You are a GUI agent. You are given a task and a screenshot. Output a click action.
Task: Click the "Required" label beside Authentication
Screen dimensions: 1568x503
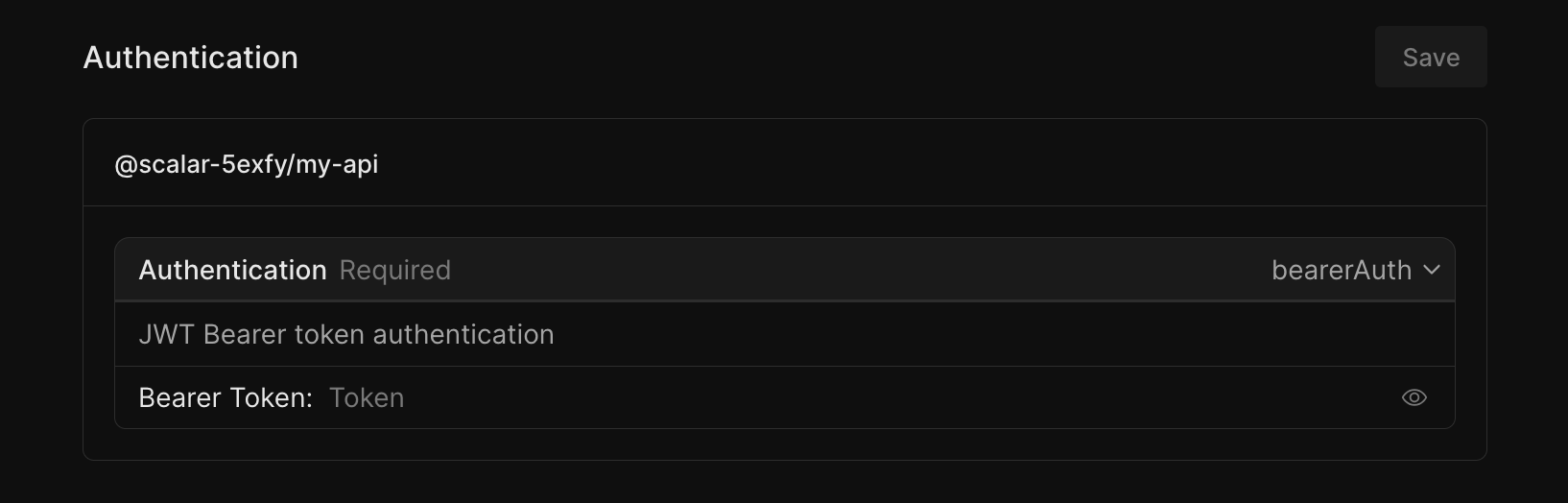394,271
